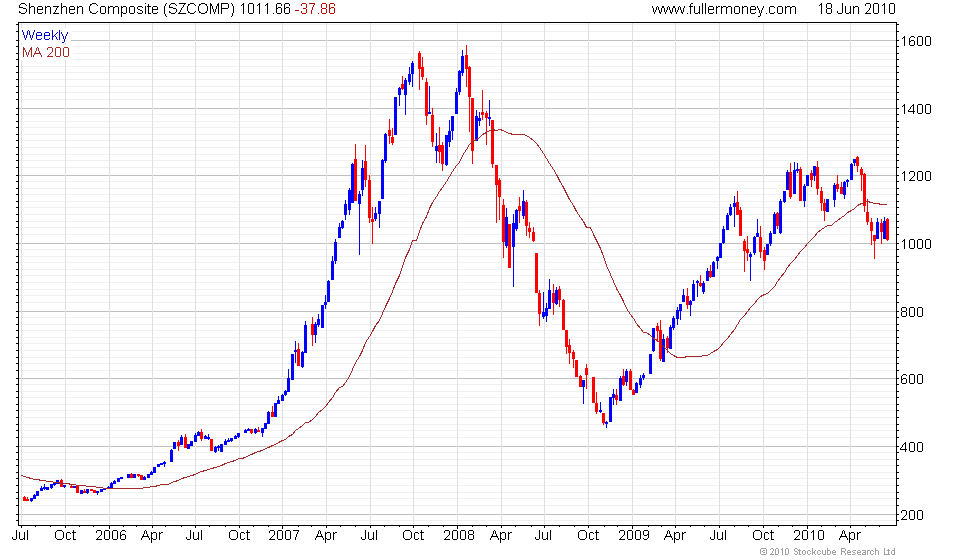Click the MA 200 legend label
Screen dimensions: 980x560
[x=46, y=52]
